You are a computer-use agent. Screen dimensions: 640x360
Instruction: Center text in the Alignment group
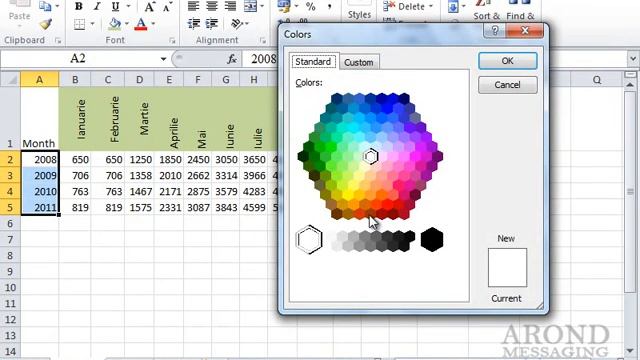pos(212,6)
